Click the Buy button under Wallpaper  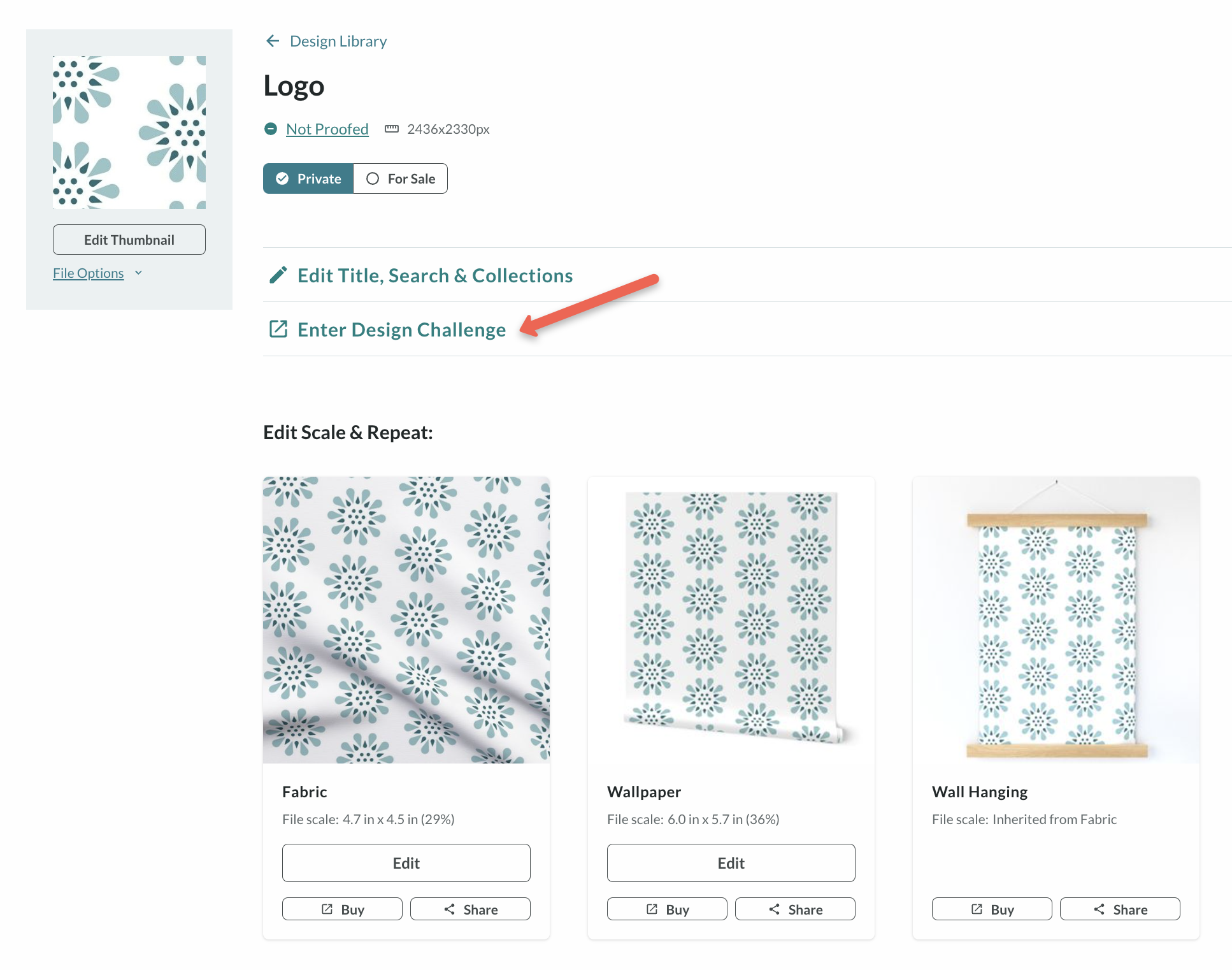(667, 909)
